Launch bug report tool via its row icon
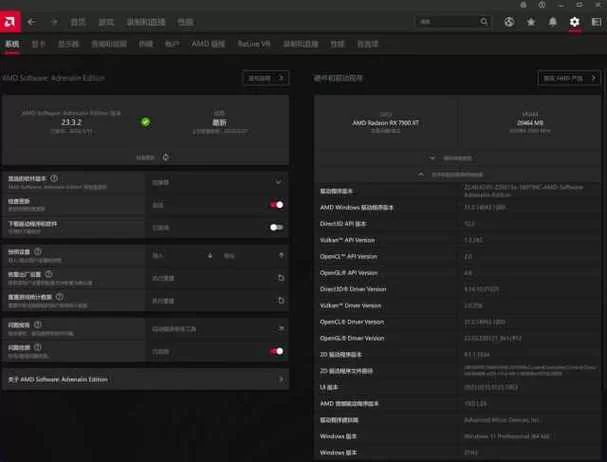 tap(281, 328)
